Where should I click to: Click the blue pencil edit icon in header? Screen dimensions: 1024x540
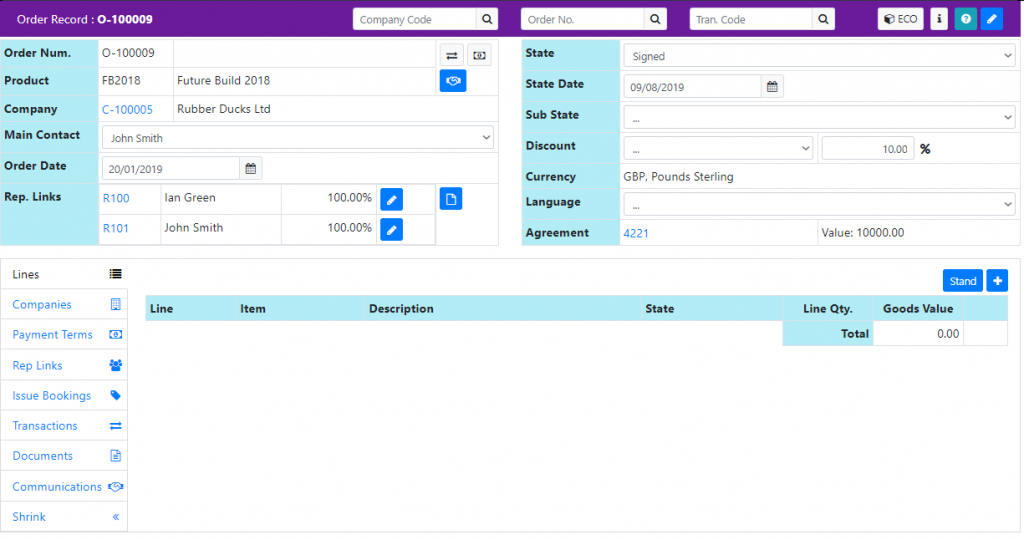[991, 19]
